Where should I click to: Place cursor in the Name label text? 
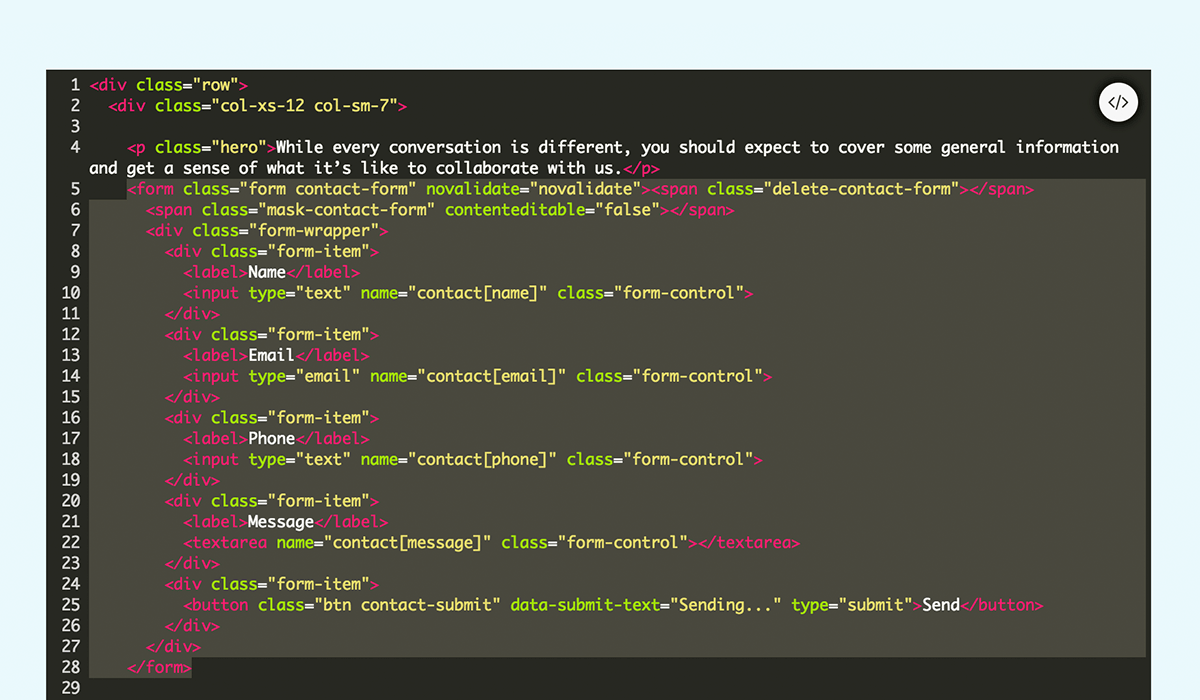[267, 272]
